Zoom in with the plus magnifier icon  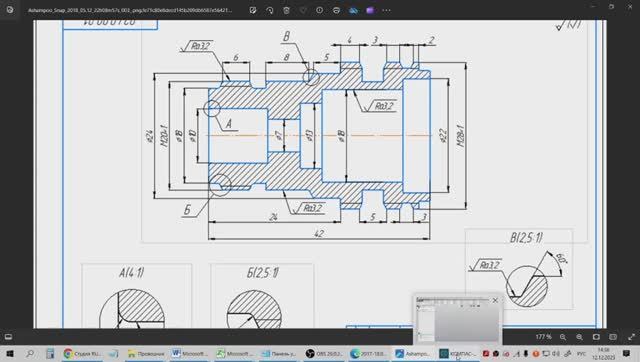point(579,337)
